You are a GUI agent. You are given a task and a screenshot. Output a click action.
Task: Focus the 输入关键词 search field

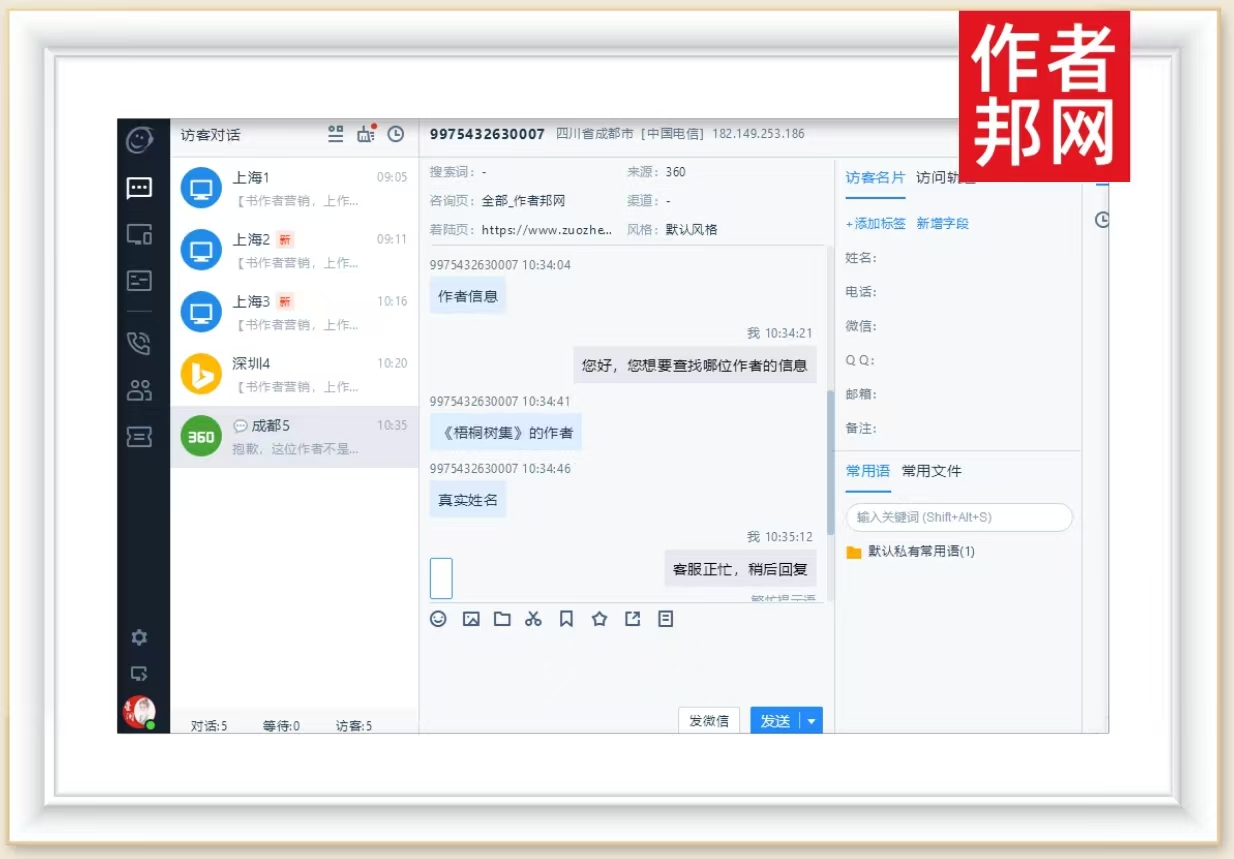click(958, 517)
